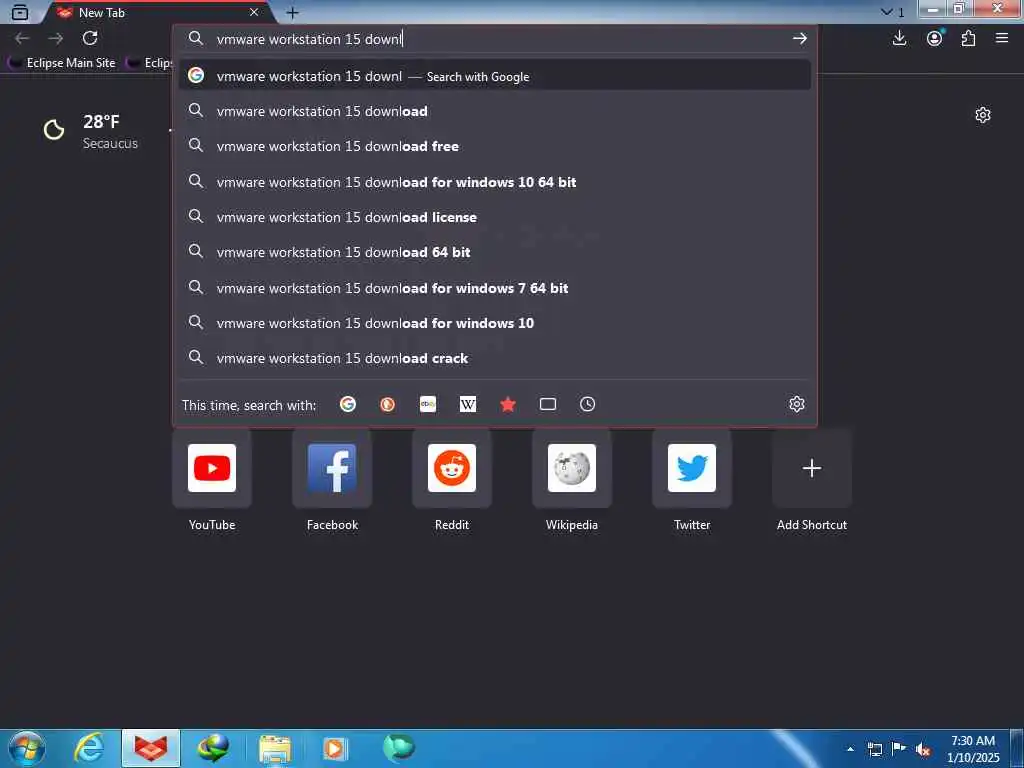This screenshot has width=1024, height=768.
Task: Open the Extensions puzzle icon
Action: (968, 39)
